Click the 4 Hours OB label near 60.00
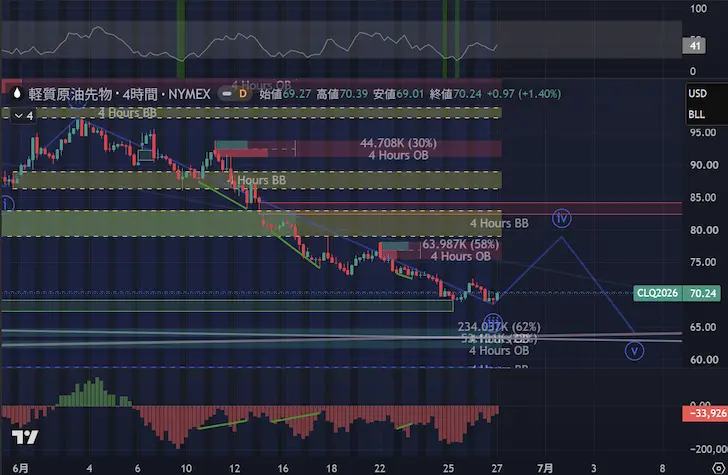728x475 pixels. [499, 351]
